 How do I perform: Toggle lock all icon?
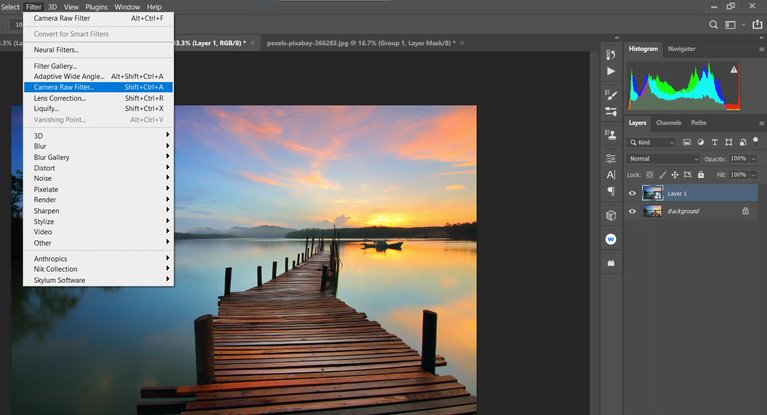700,175
